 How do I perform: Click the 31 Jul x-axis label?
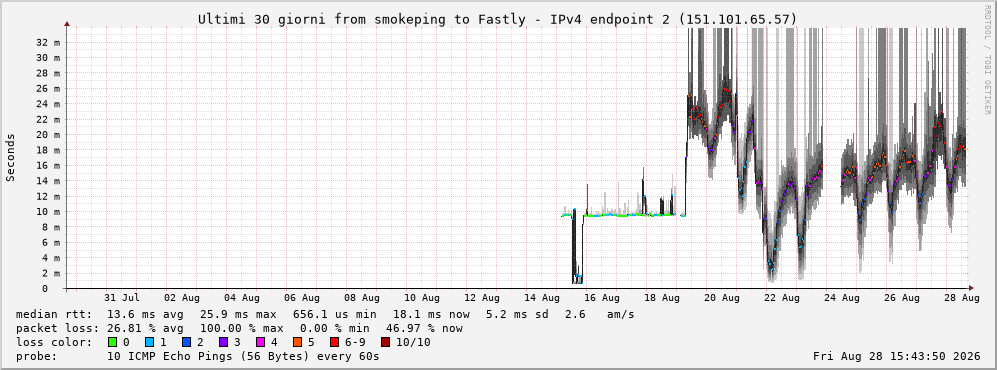click(121, 297)
